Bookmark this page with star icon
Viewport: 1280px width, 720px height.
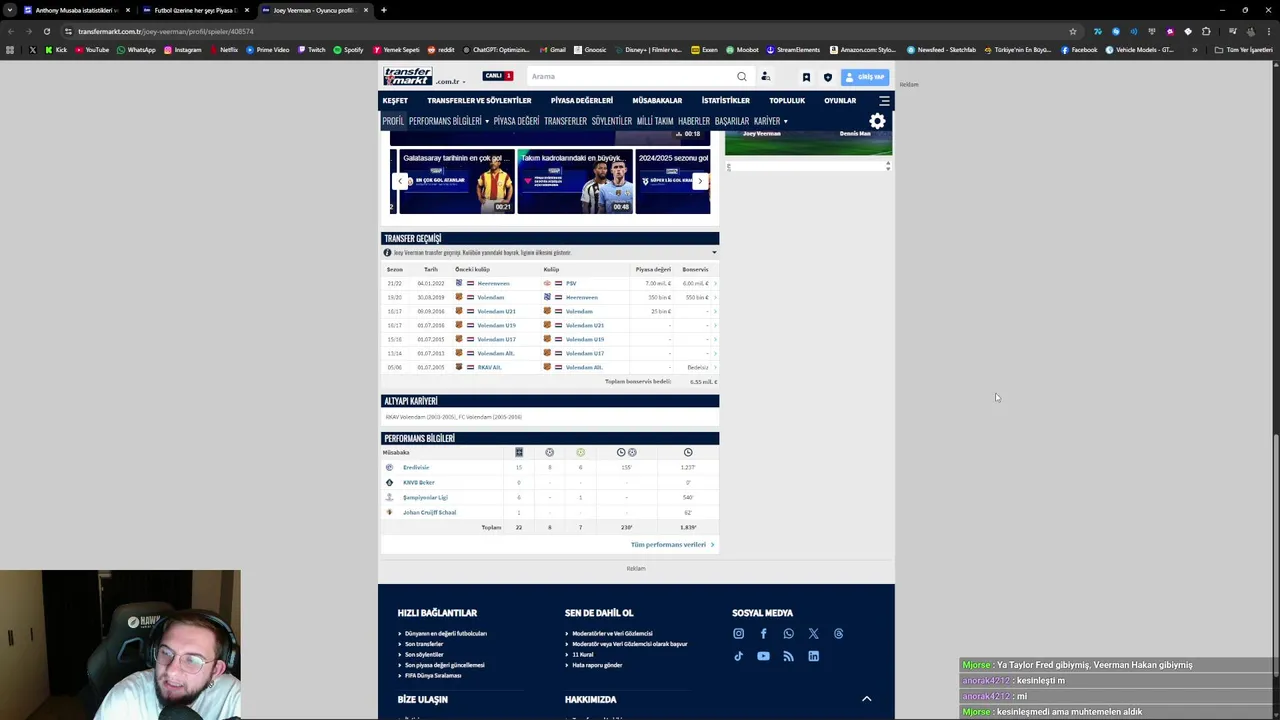(1073, 31)
